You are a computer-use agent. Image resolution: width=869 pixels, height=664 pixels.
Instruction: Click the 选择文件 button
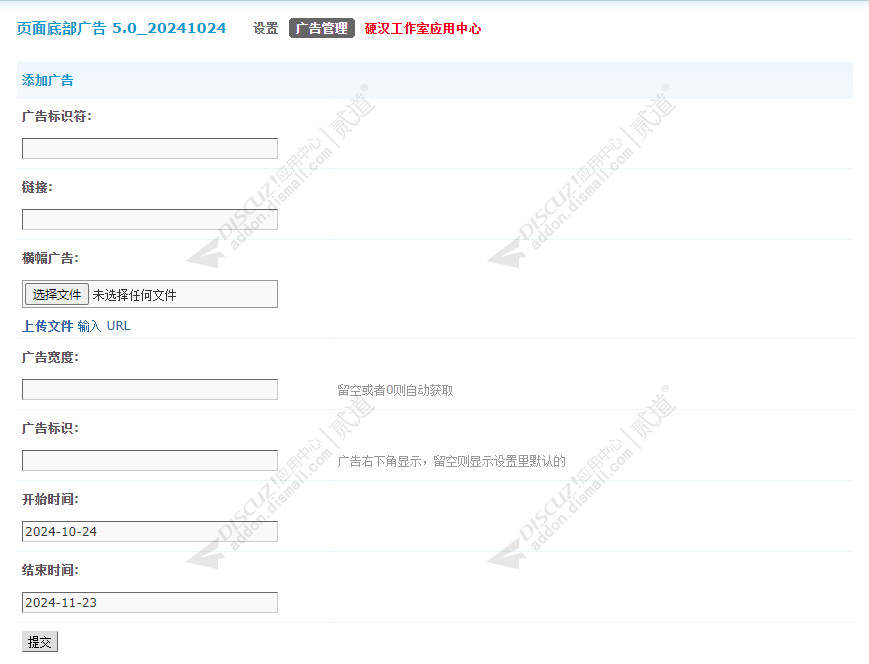(57, 294)
